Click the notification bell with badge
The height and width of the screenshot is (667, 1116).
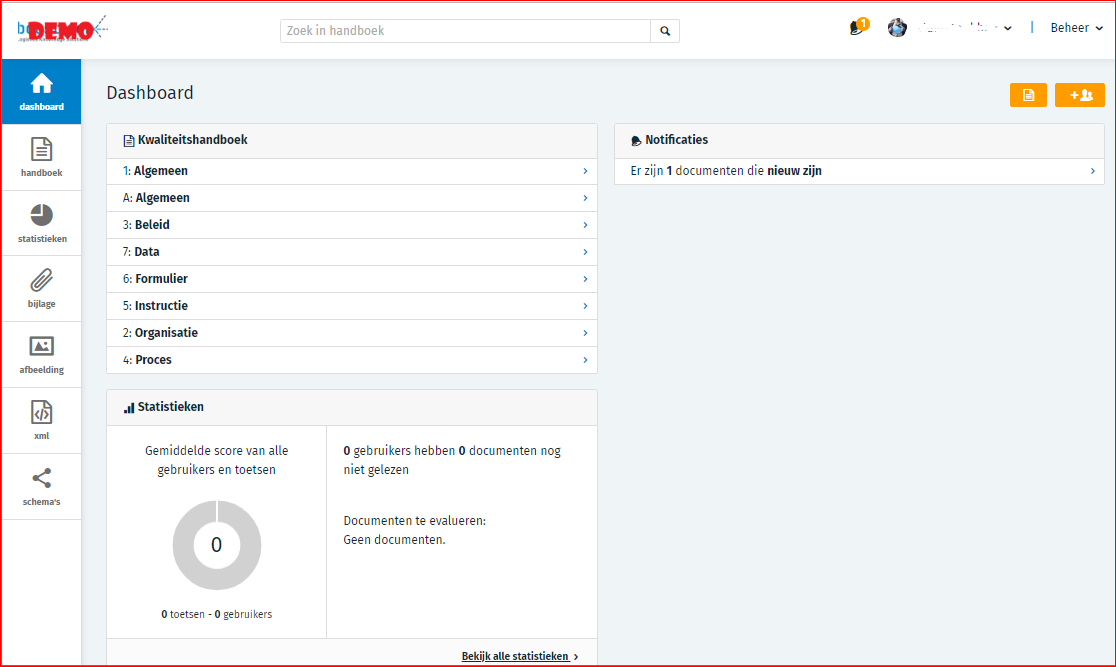pyautogui.click(x=858, y=28)
